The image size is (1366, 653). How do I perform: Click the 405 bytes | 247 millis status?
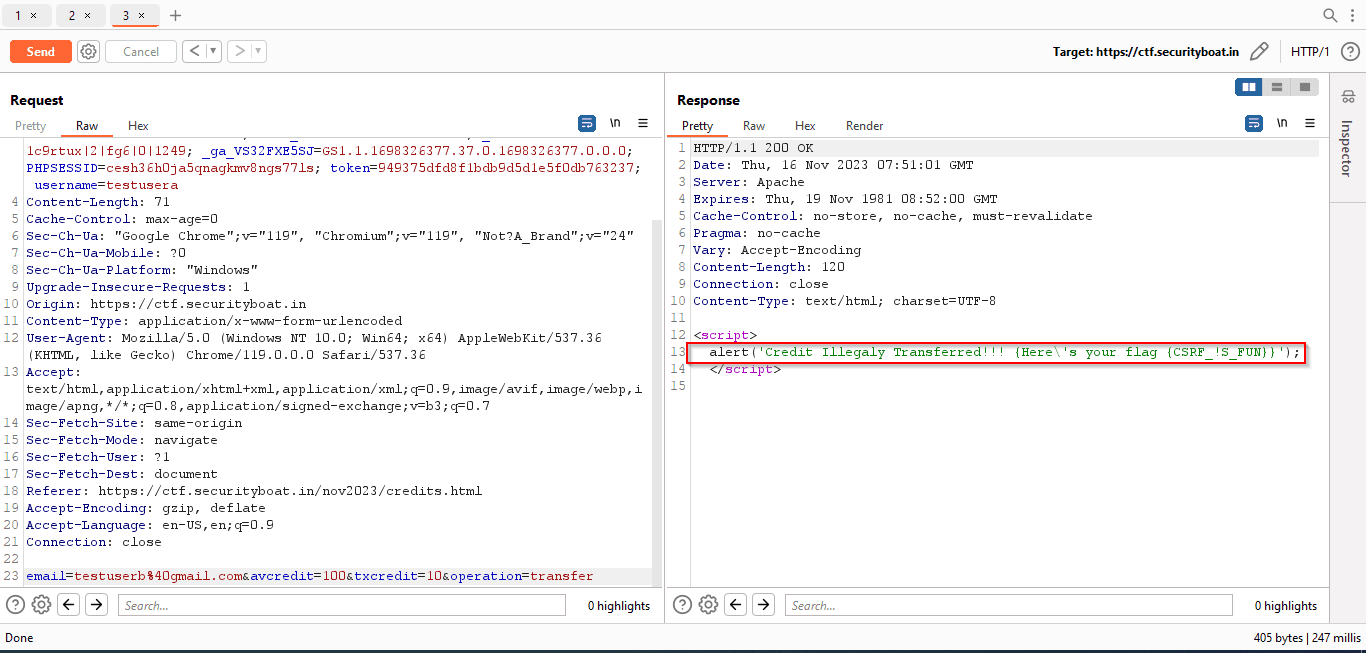point(1307,637)
